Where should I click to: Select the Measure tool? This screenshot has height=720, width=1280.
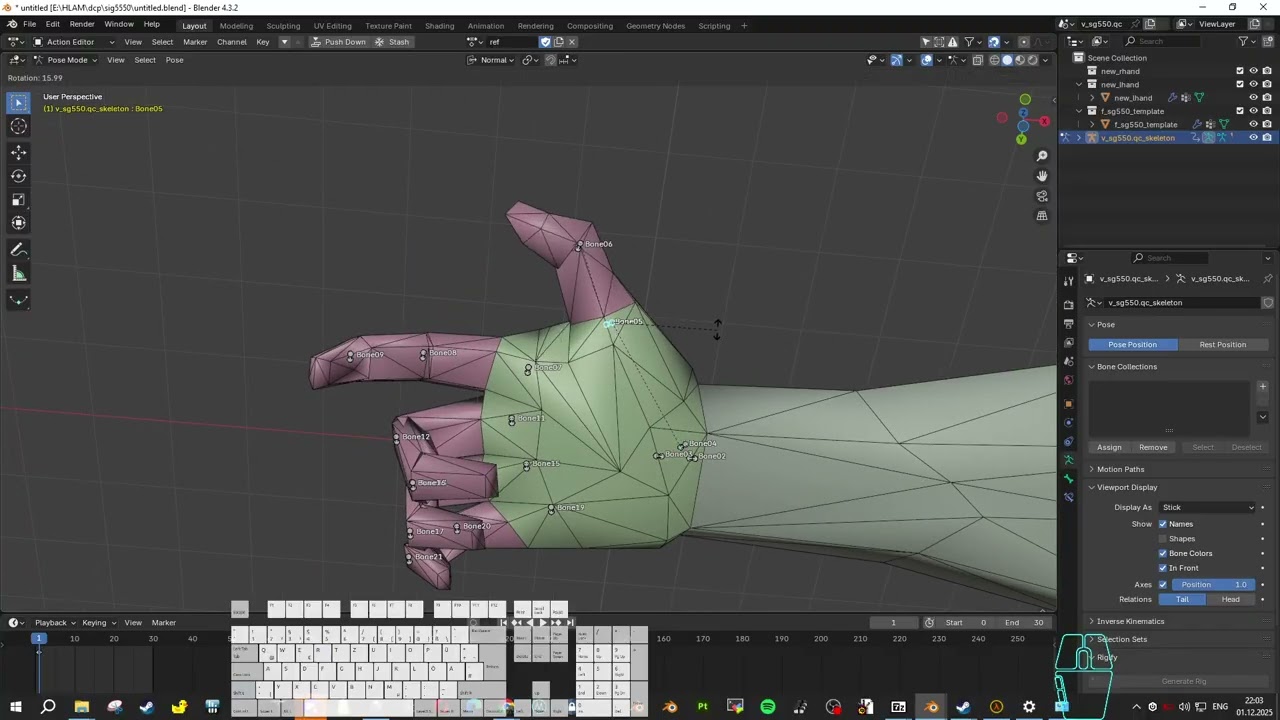19,274
